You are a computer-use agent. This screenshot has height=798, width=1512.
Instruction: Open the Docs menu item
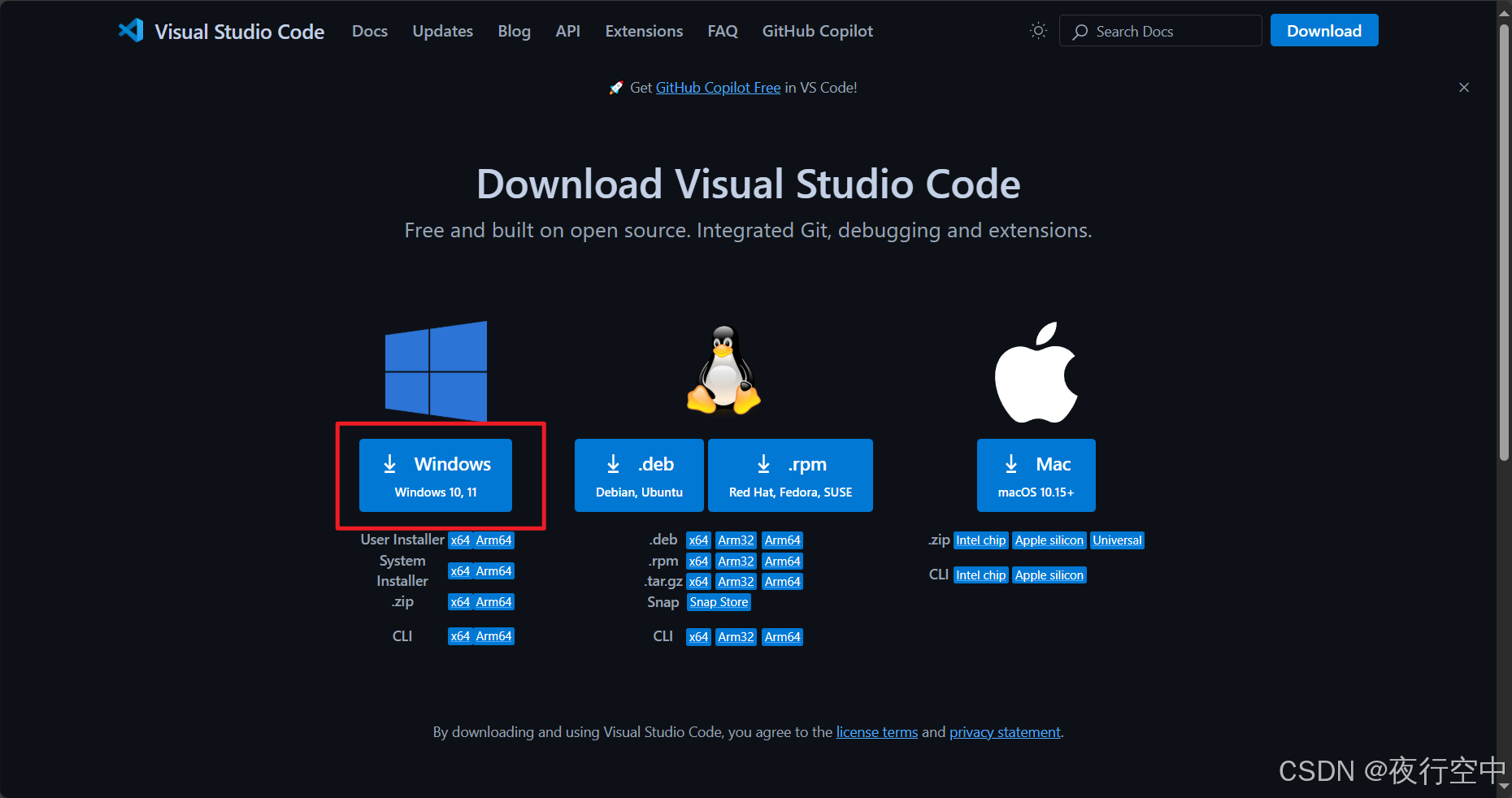[x=370, y=31]
